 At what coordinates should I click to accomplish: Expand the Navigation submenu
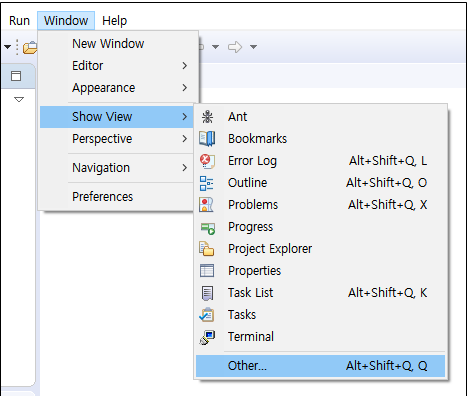[x=117, y=168]
